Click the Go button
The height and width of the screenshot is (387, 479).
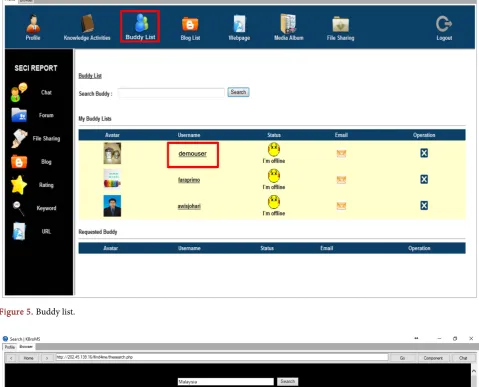[x=402, y=358]
